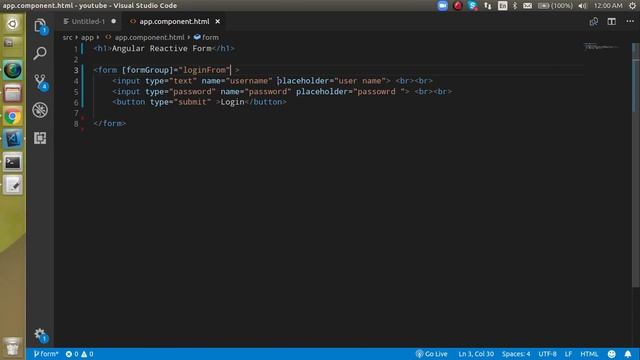Open the Extensions view in activity bar
Image resolution: width=640 pixels, height=360 pixels.
pyautogui.click(x=40, y=138)
